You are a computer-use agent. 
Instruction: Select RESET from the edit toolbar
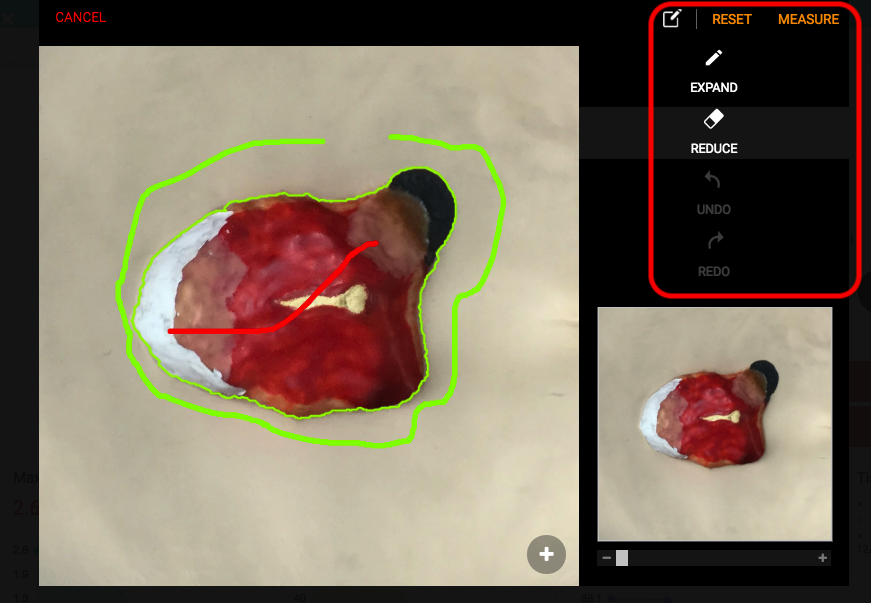pyautogui.click(x=731, y=19)
